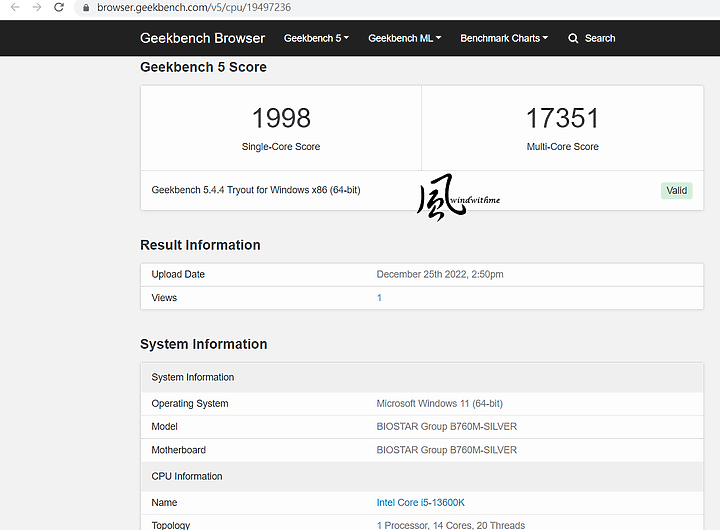Viewport: 720px width, 530px height.
Task: Open the Geekbench Browser home link
Action: point(202,38)
